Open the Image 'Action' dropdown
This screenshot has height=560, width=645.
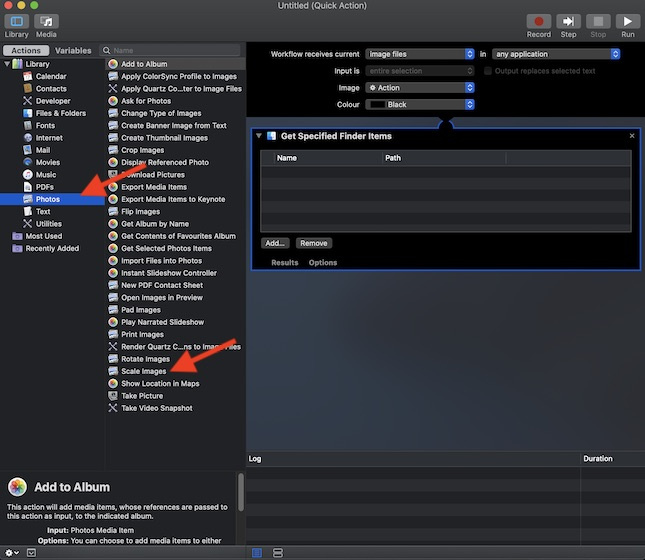419,88
